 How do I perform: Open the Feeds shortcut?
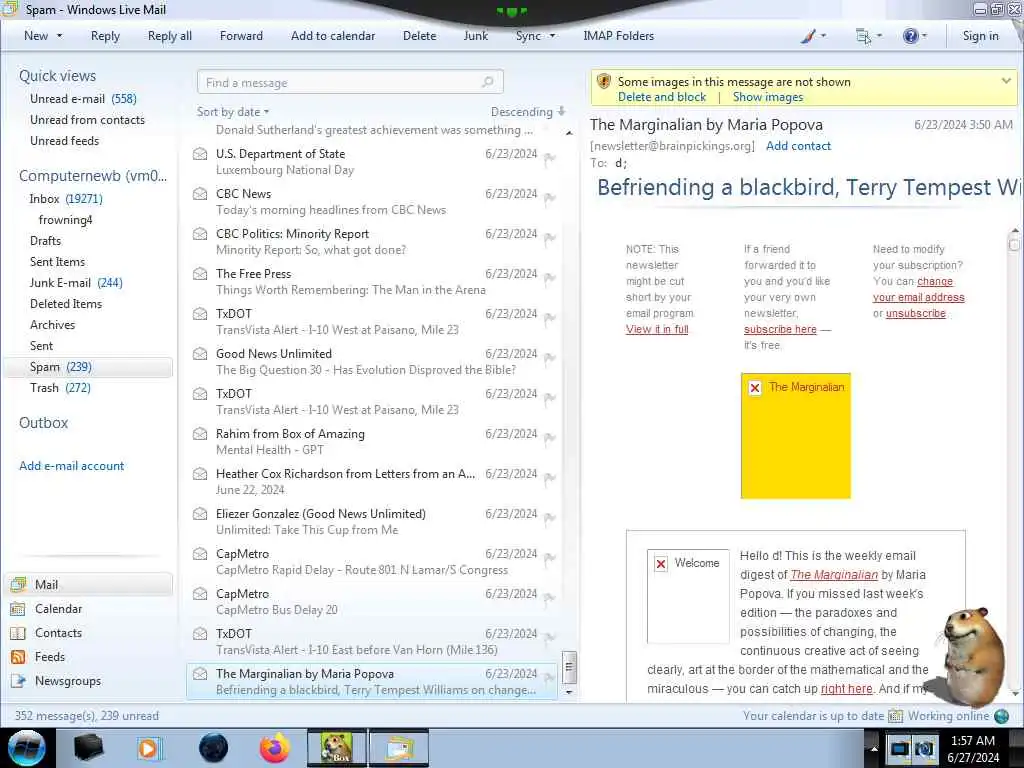[x=50, y=657]
